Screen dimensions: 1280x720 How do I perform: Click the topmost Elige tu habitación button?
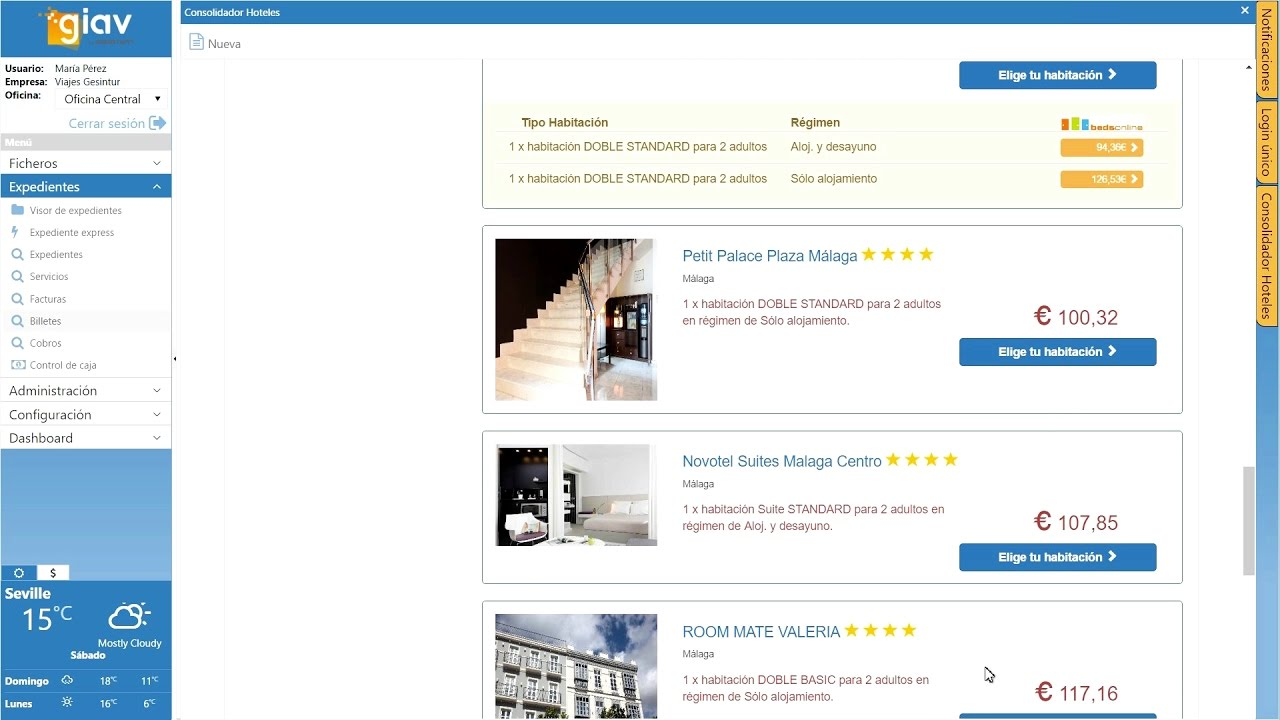pyautogui.click(x=1058, y=75)
